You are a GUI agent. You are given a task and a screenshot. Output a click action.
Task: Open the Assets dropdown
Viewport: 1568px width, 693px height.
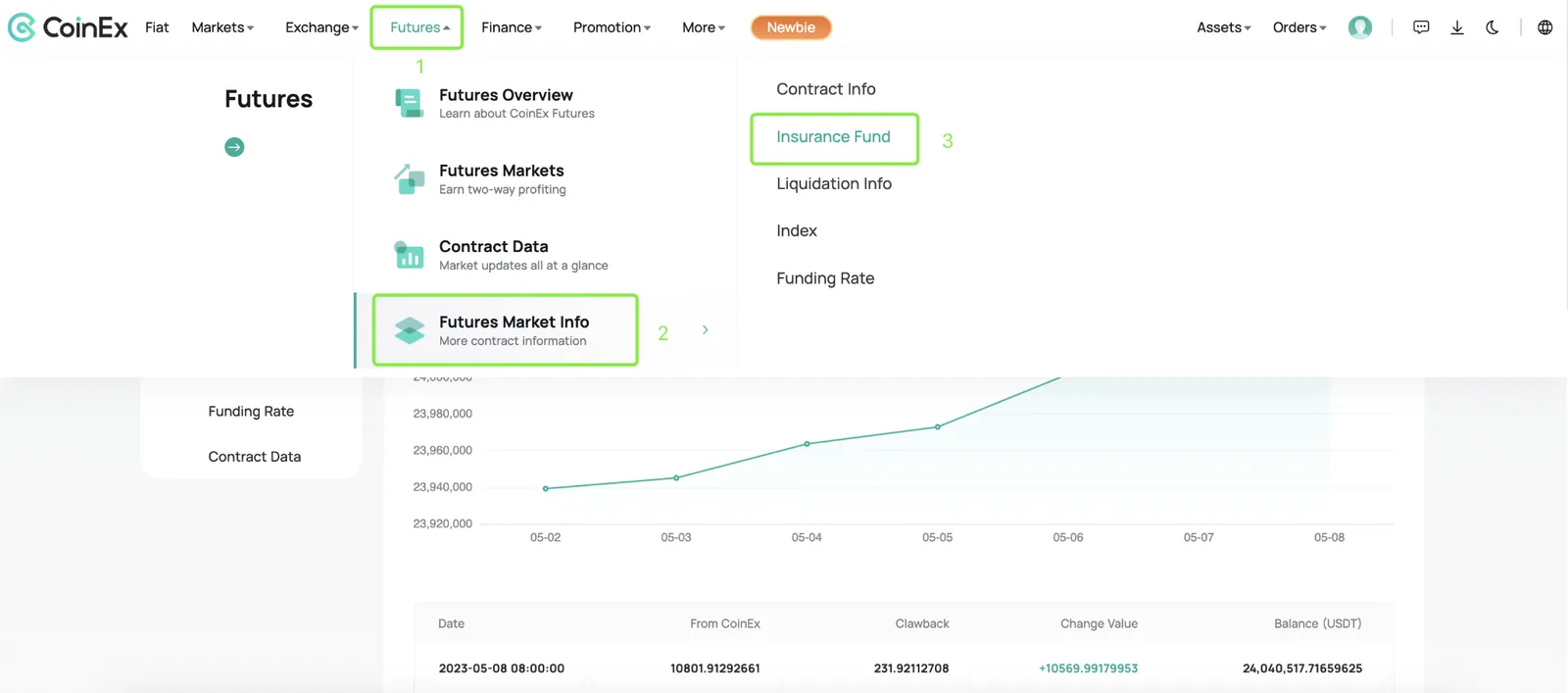coord(1223,27)
